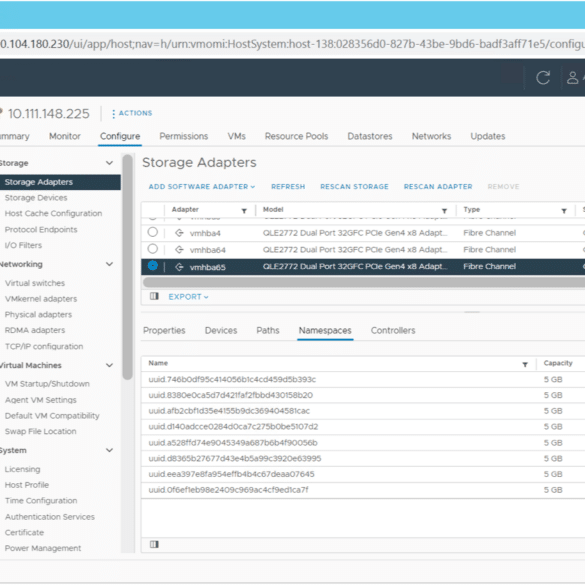
Task: Open Physical adapters in sidebar
Action: [38, 315]
